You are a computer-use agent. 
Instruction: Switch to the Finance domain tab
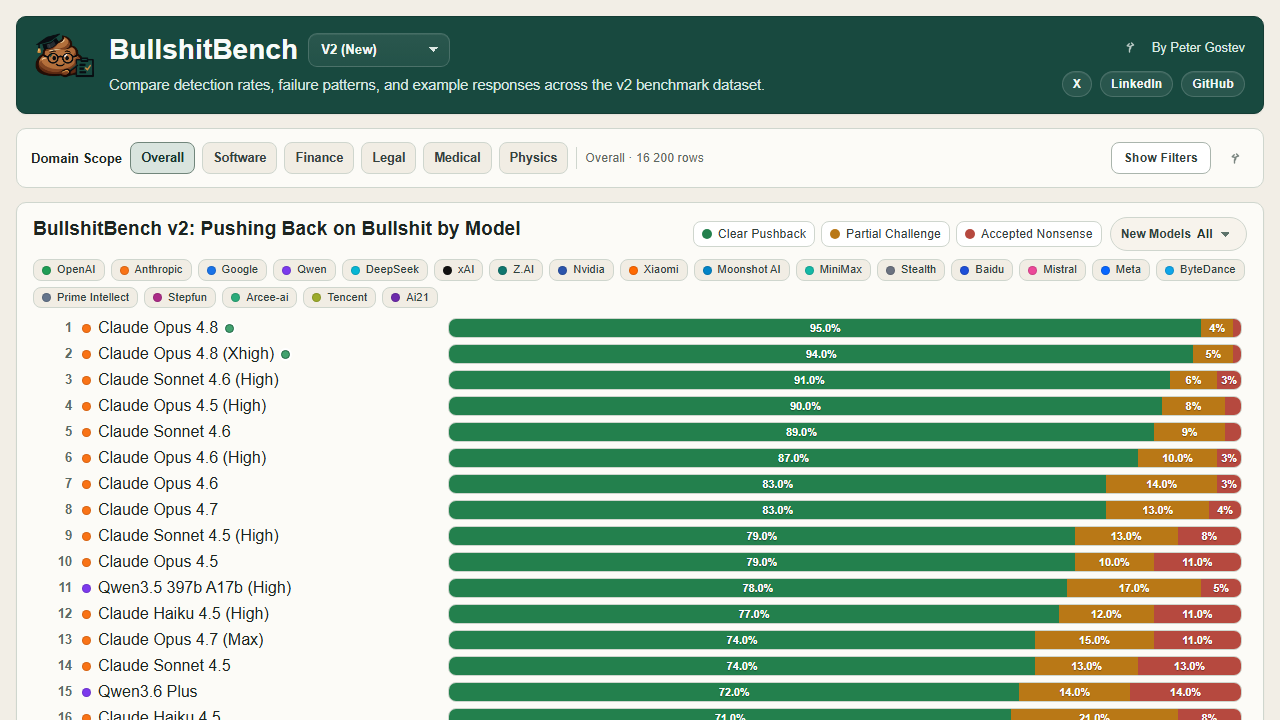[x=319, y=158]
